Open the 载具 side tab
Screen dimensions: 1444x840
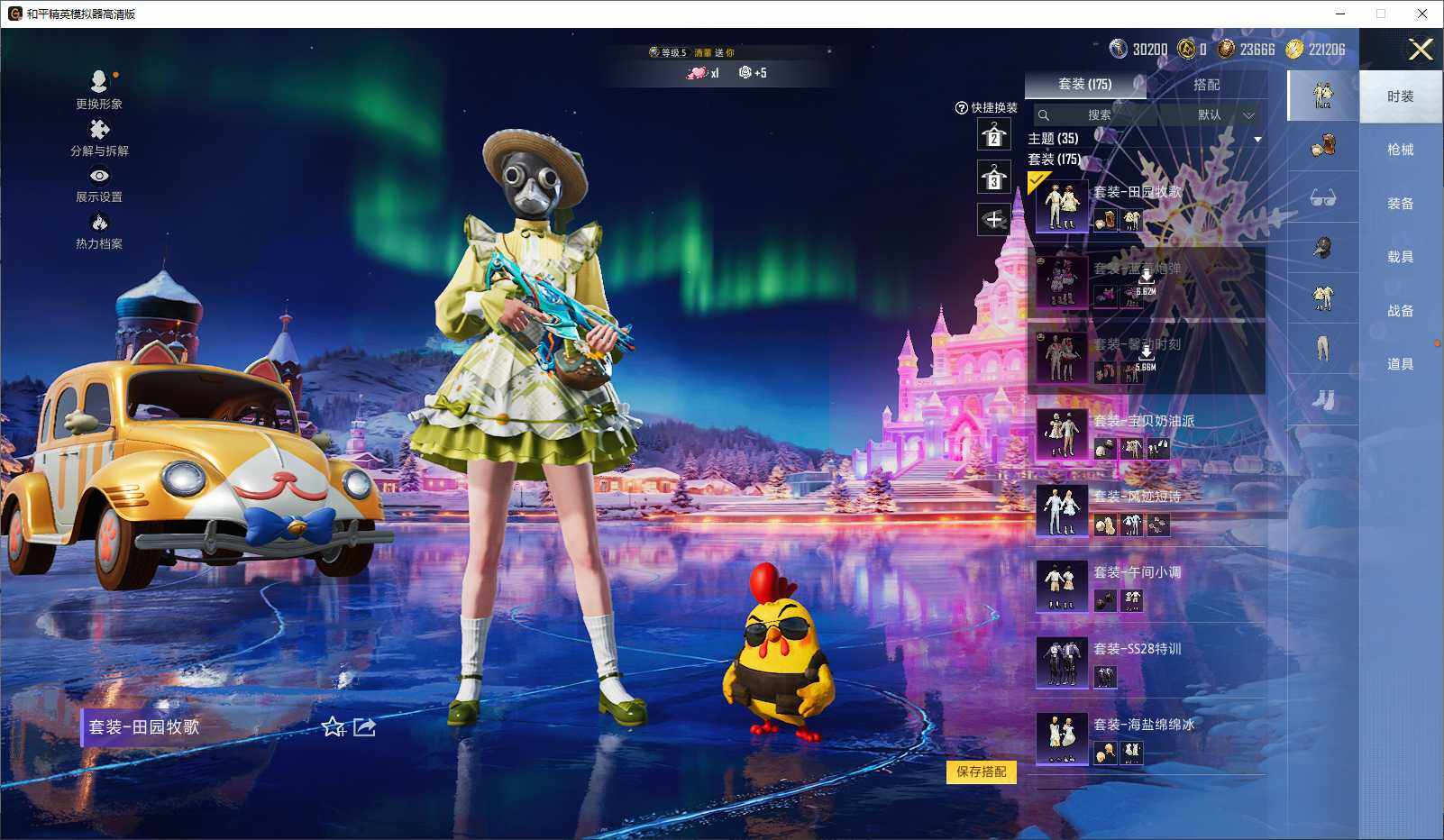(x=1401, y=257)
